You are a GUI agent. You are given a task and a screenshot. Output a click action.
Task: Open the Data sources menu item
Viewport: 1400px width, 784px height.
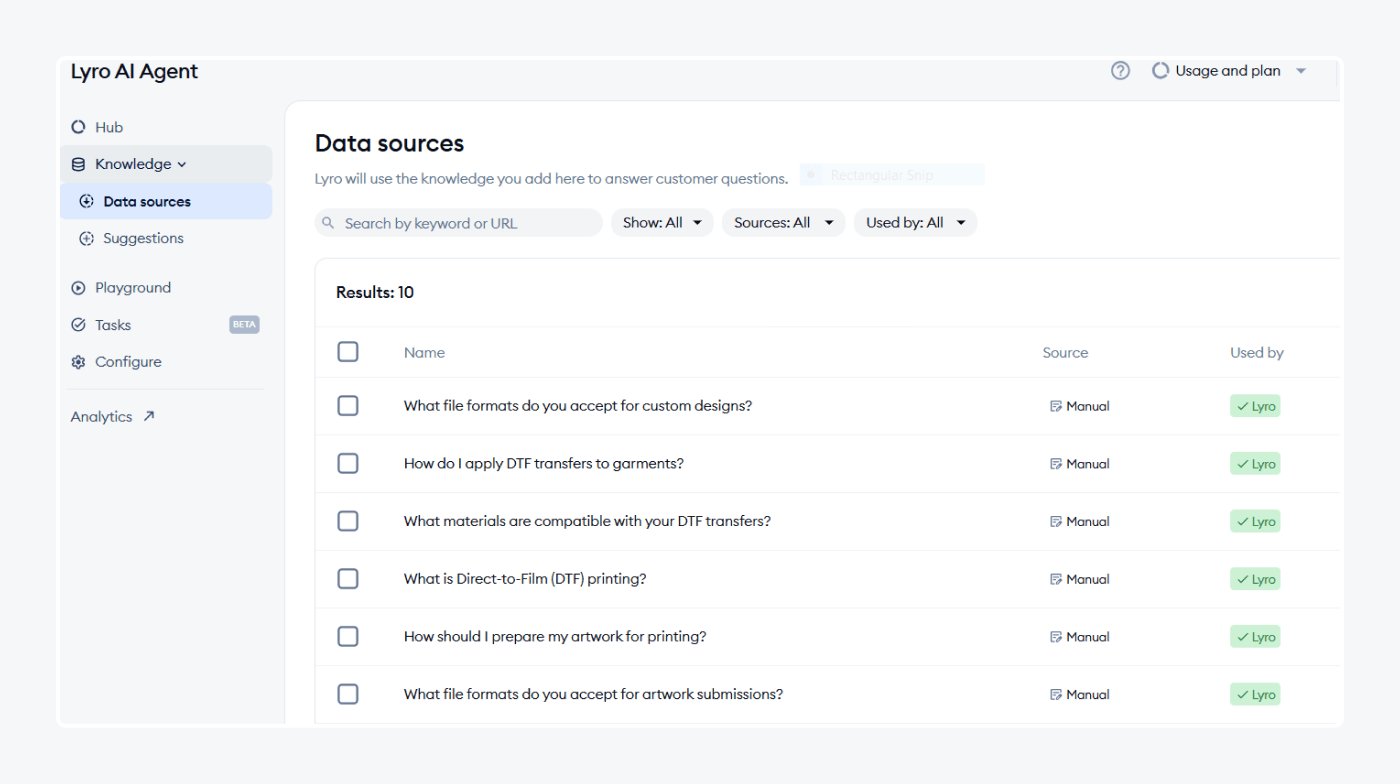(147, 201)
